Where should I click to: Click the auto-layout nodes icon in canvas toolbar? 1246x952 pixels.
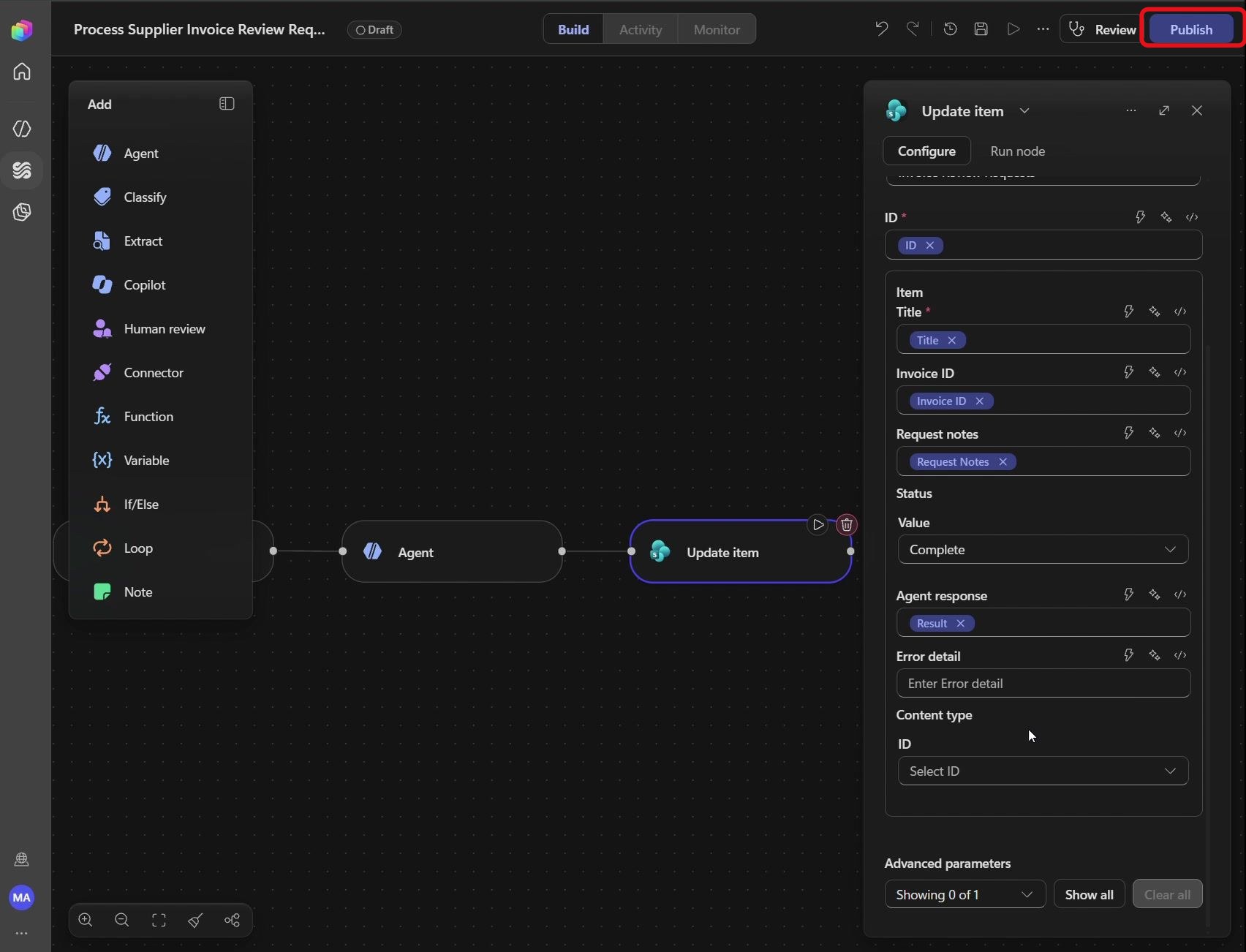point(232,920)
